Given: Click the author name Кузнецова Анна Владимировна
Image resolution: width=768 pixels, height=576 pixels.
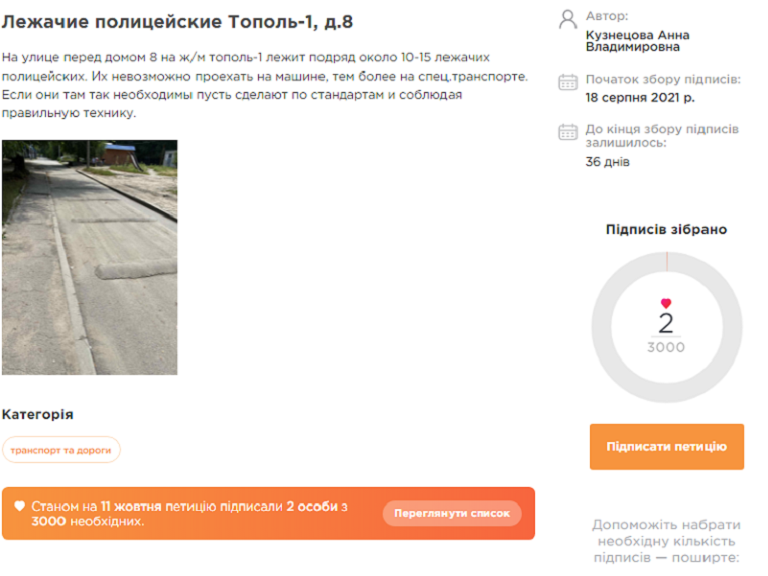Looking at the screenshot, I should [637, 41].
